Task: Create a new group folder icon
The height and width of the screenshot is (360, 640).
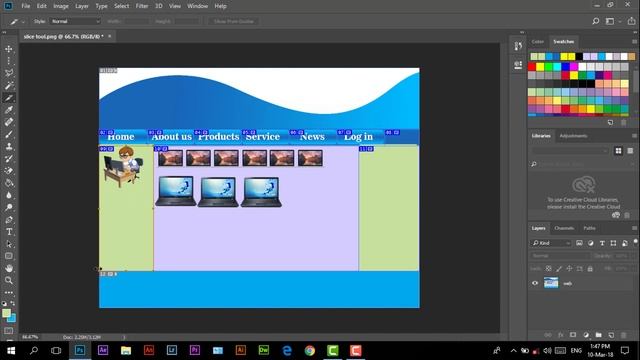Action: (598, 335)
